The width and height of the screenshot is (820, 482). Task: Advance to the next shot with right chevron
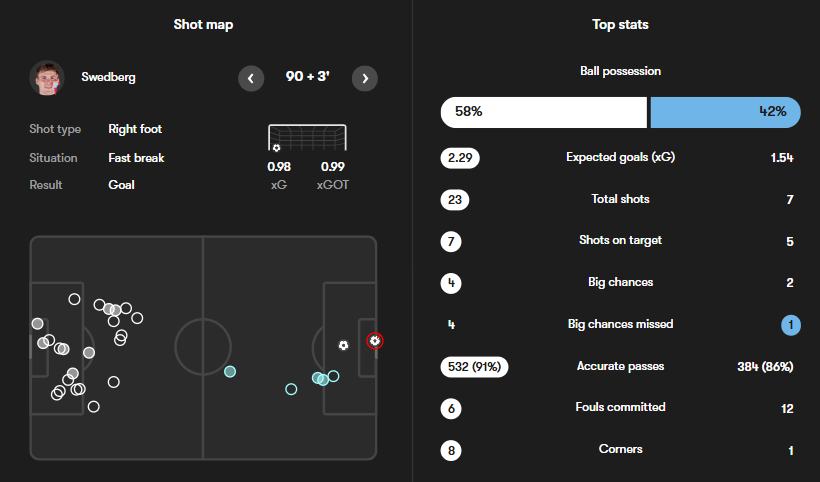(365, 78)
